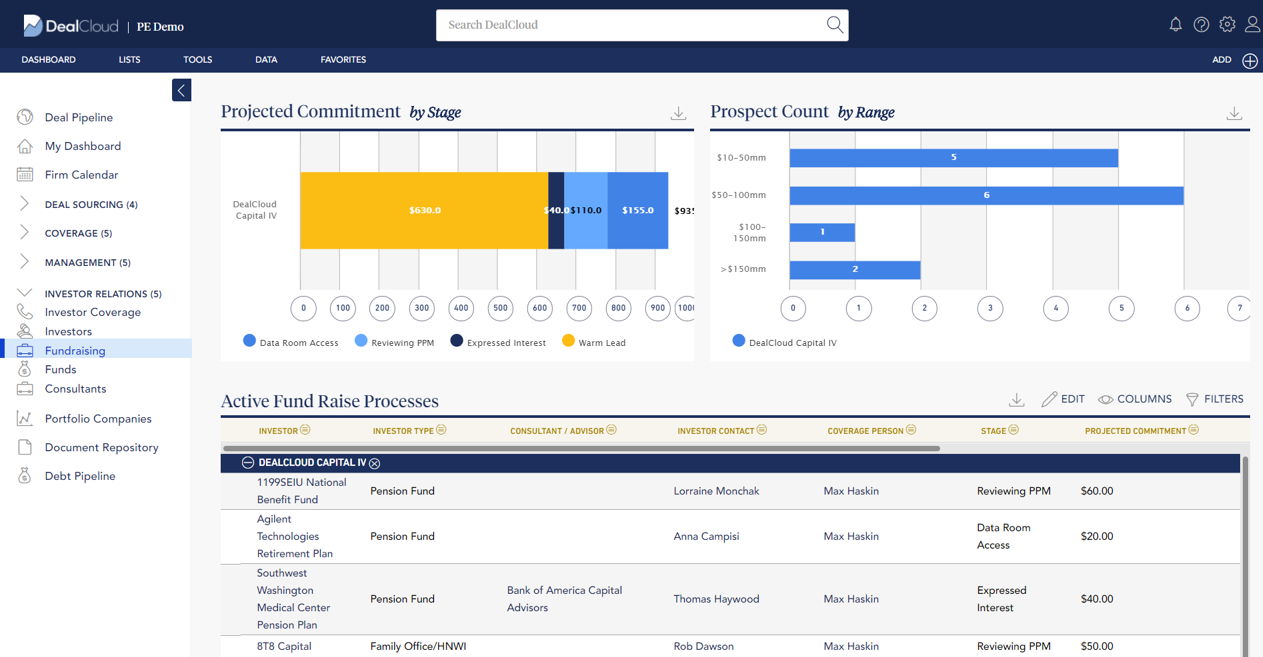1263x657 pixels.
Task: Click the Investors people icon
Action: (x=25, y=331)
